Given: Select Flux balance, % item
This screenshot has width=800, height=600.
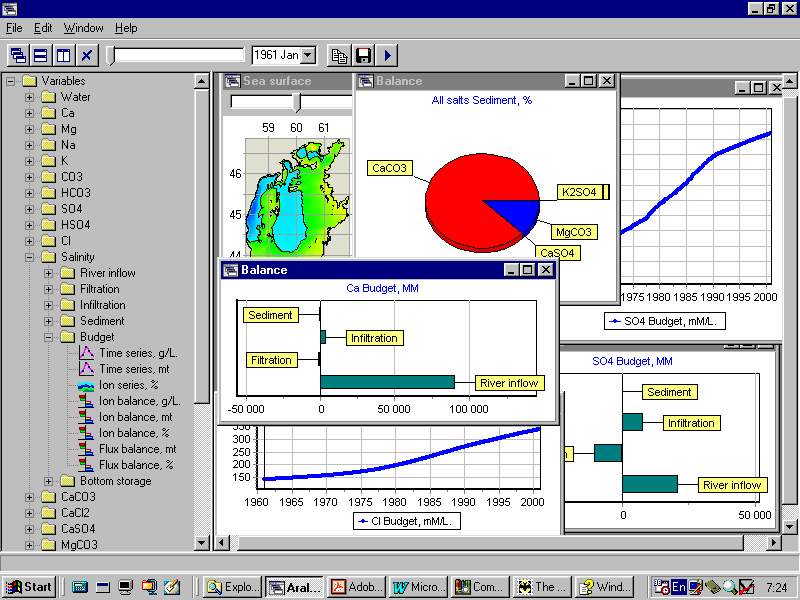Looking at the screenshot, I should (x=126, y=465).
